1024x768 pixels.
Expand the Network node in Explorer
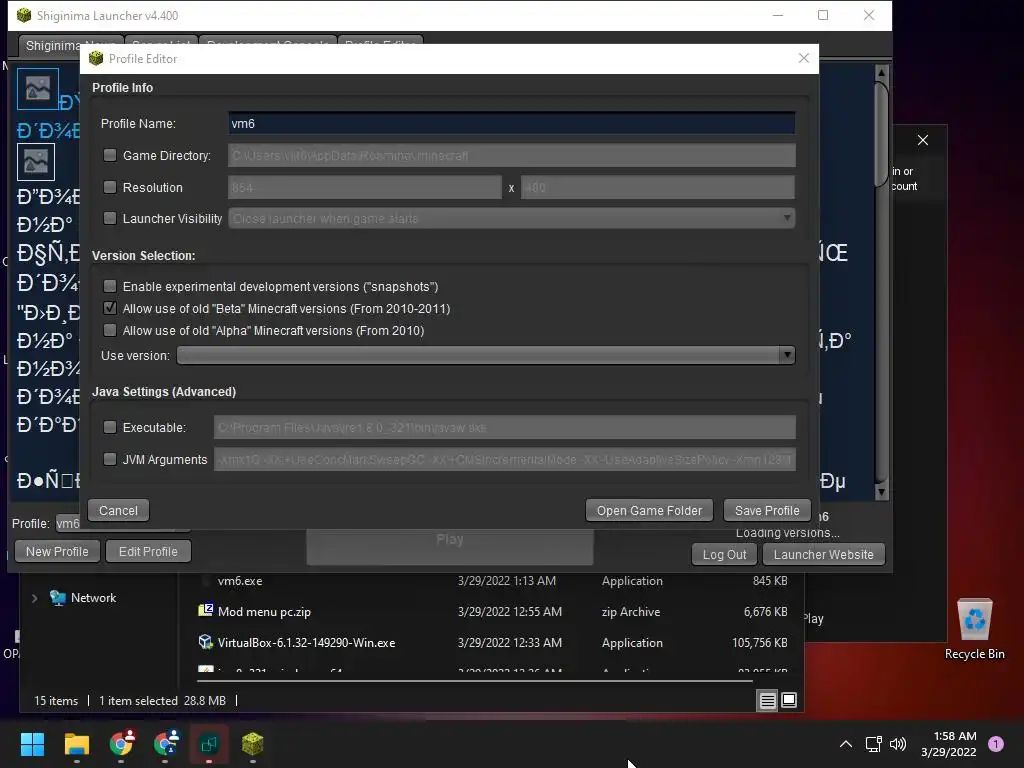tap(35, 598)
